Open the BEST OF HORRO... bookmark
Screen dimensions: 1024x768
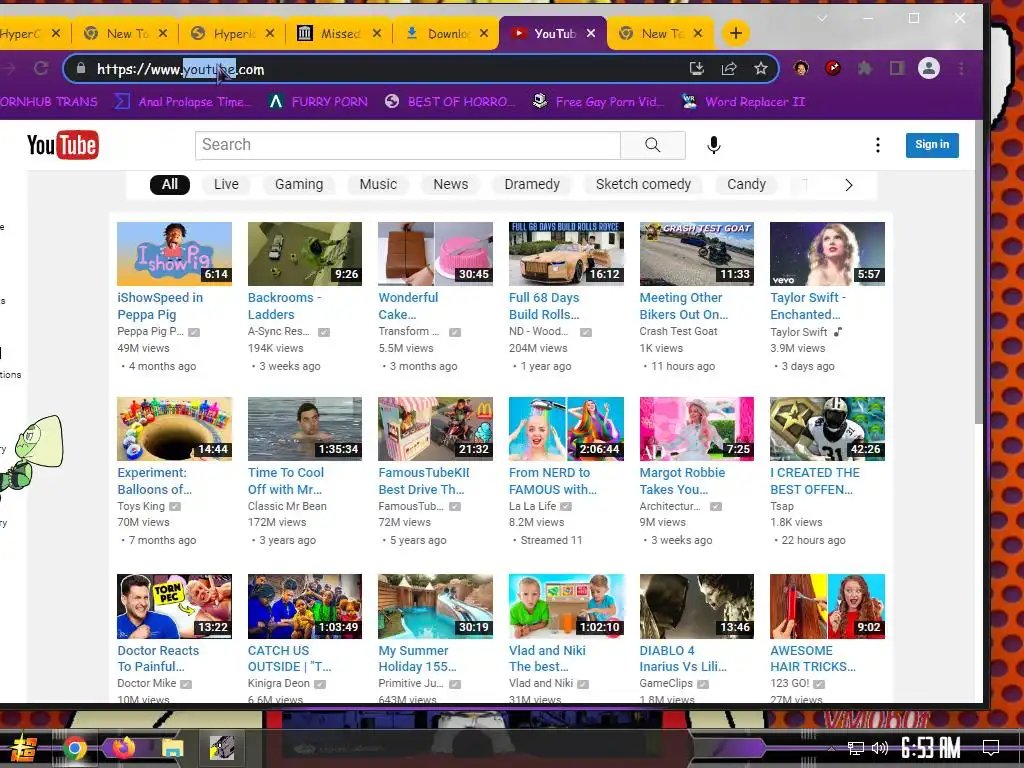(x=450, y=102)
